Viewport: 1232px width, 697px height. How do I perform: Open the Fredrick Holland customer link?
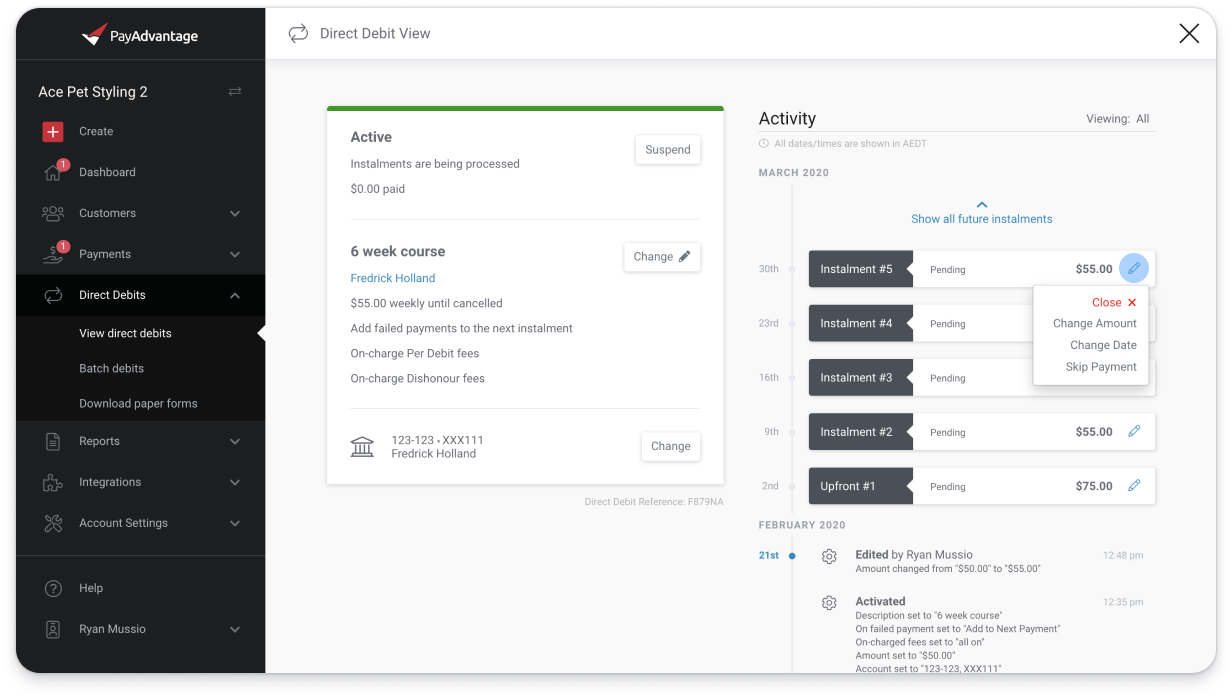coord(392,278)
